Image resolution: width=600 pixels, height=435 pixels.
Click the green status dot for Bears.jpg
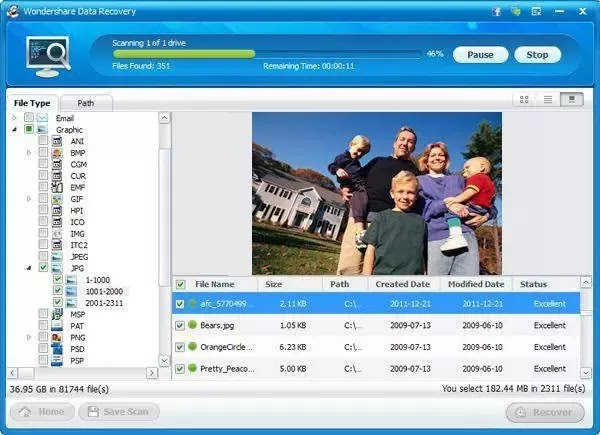(x=192, y=325)
